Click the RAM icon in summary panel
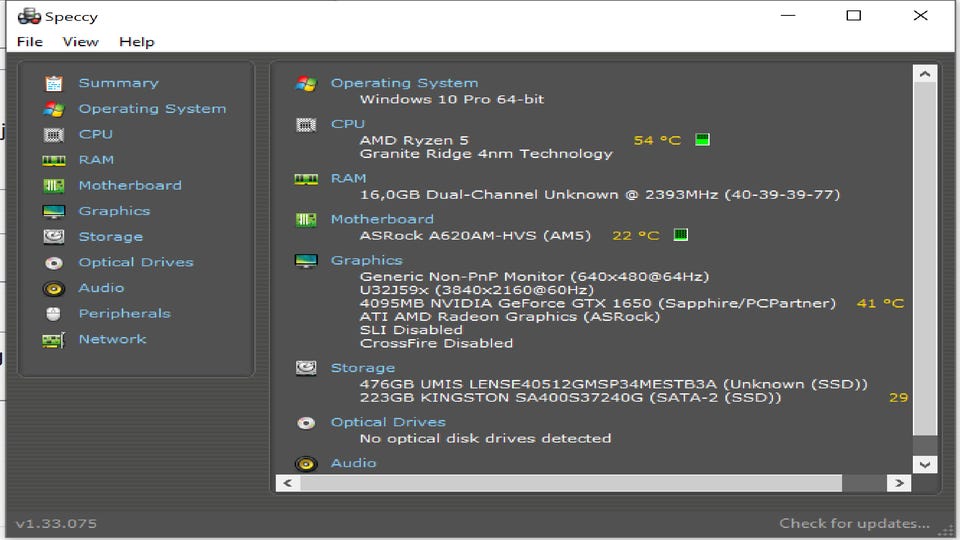The image size is (960, 540). coord(306,179)
